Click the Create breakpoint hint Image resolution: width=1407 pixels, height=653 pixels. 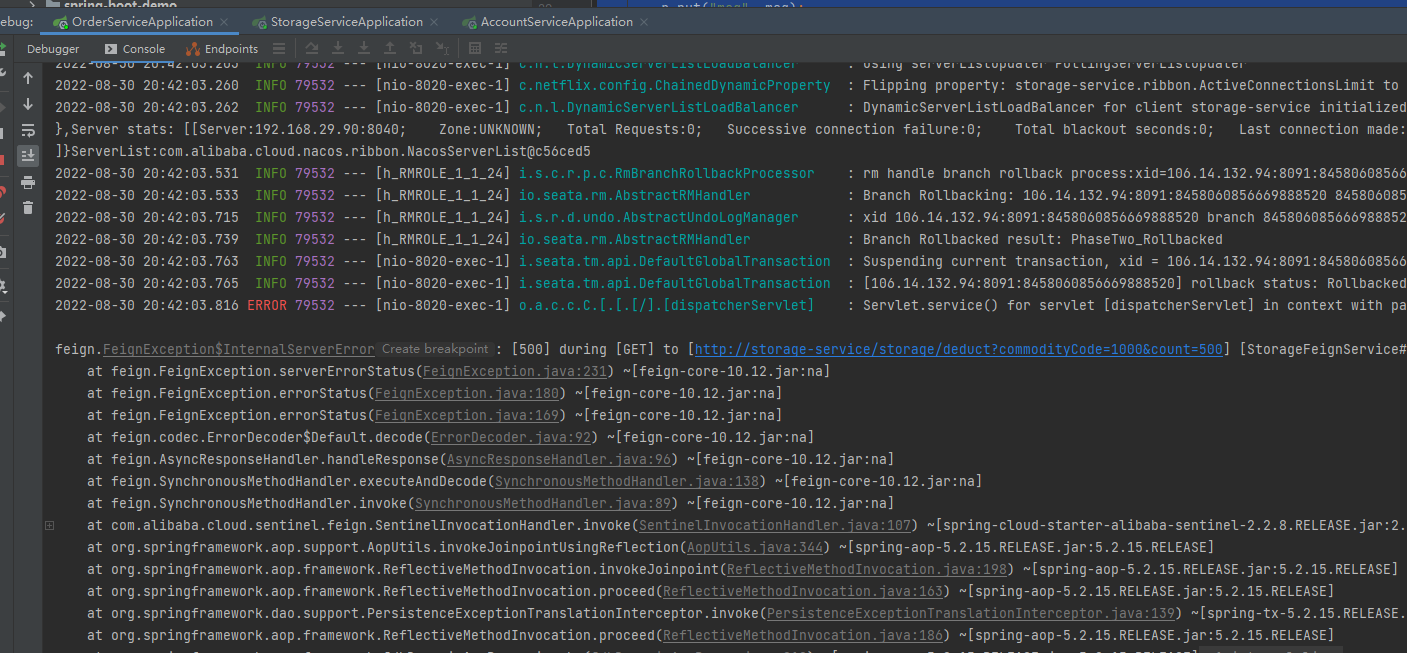point(435,349)
